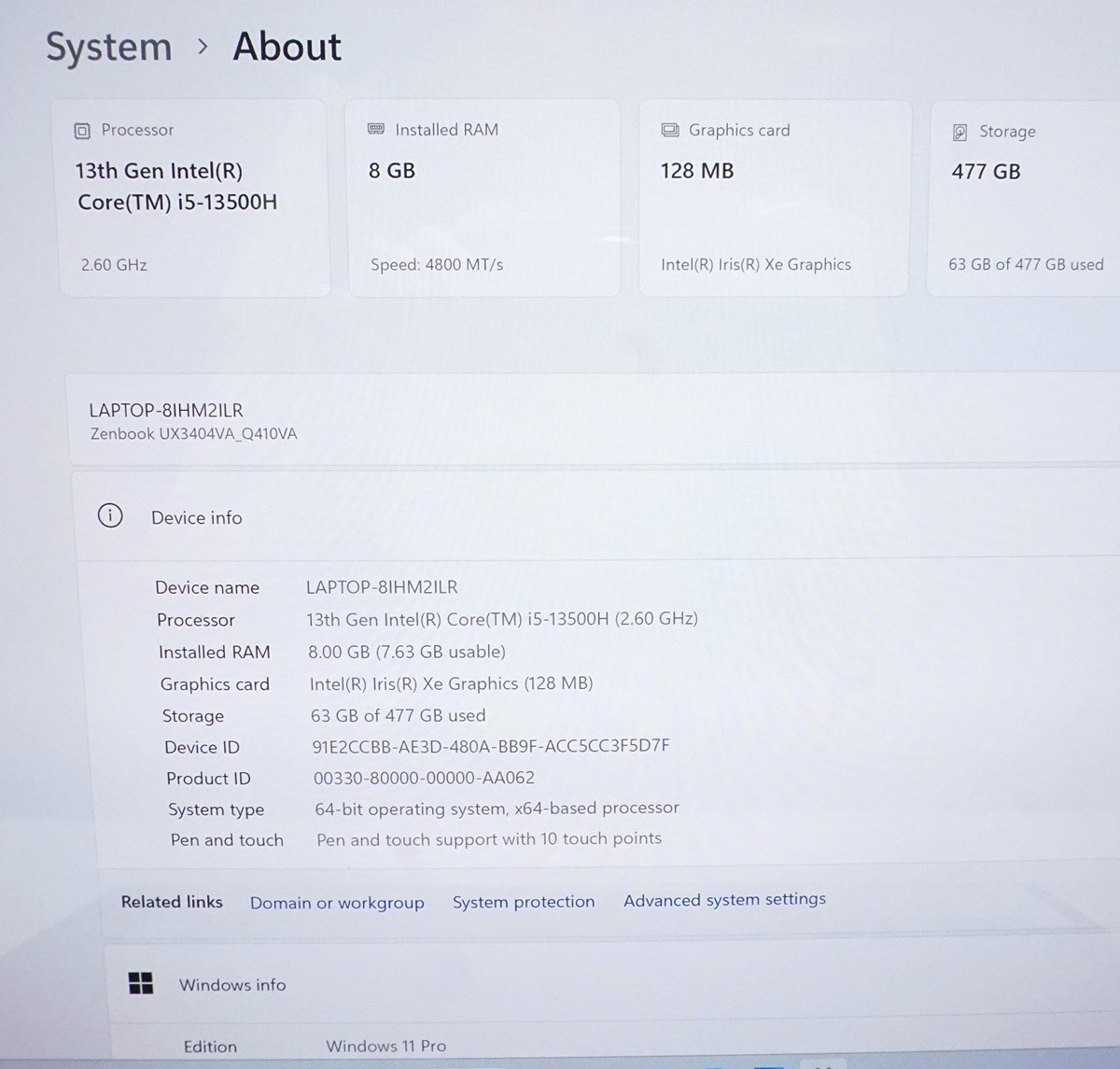Click the Edition label
1120x1069 pixels.
point(210,1047)
